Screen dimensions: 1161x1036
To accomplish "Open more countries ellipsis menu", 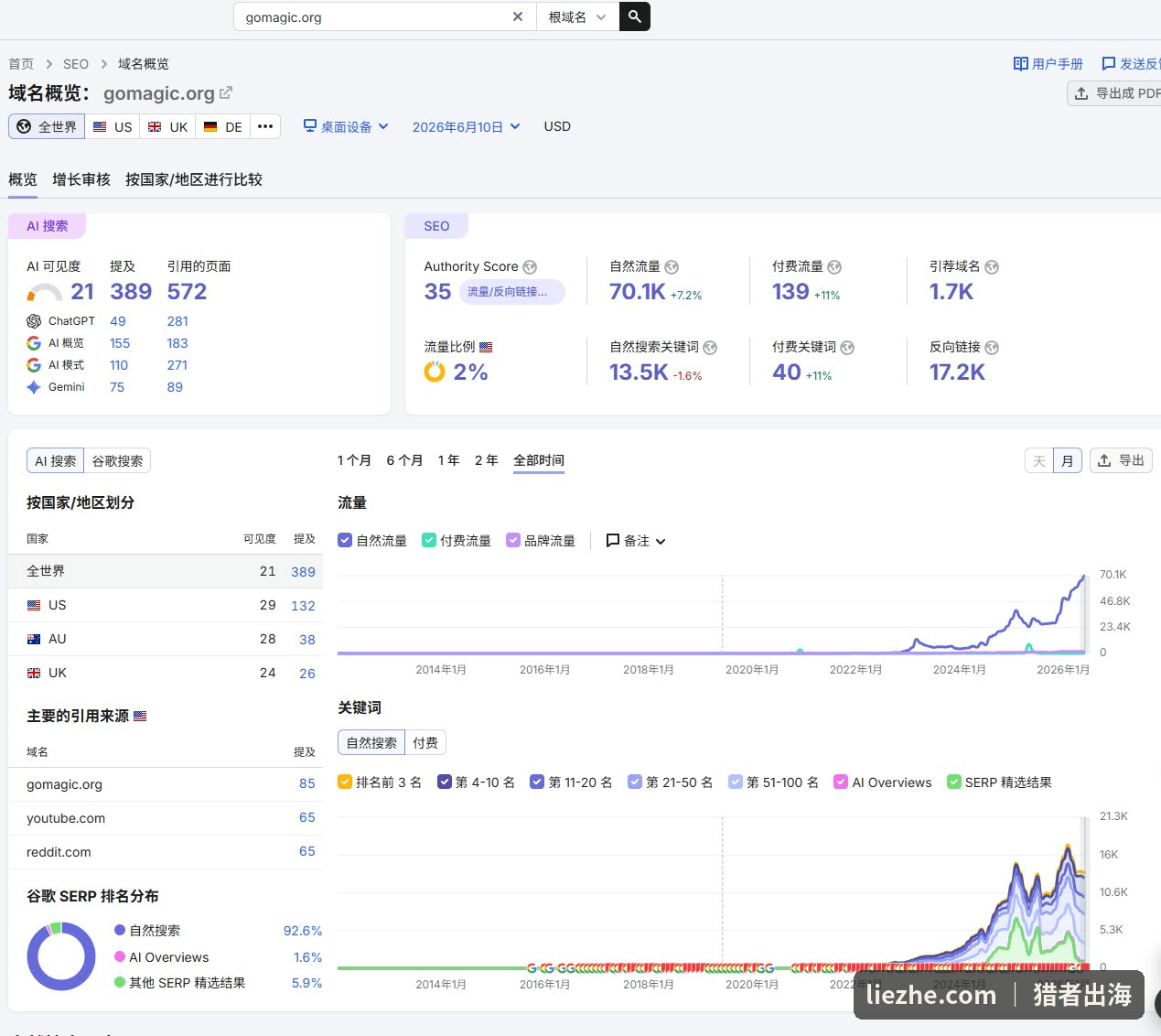I will tap(265, 126).
